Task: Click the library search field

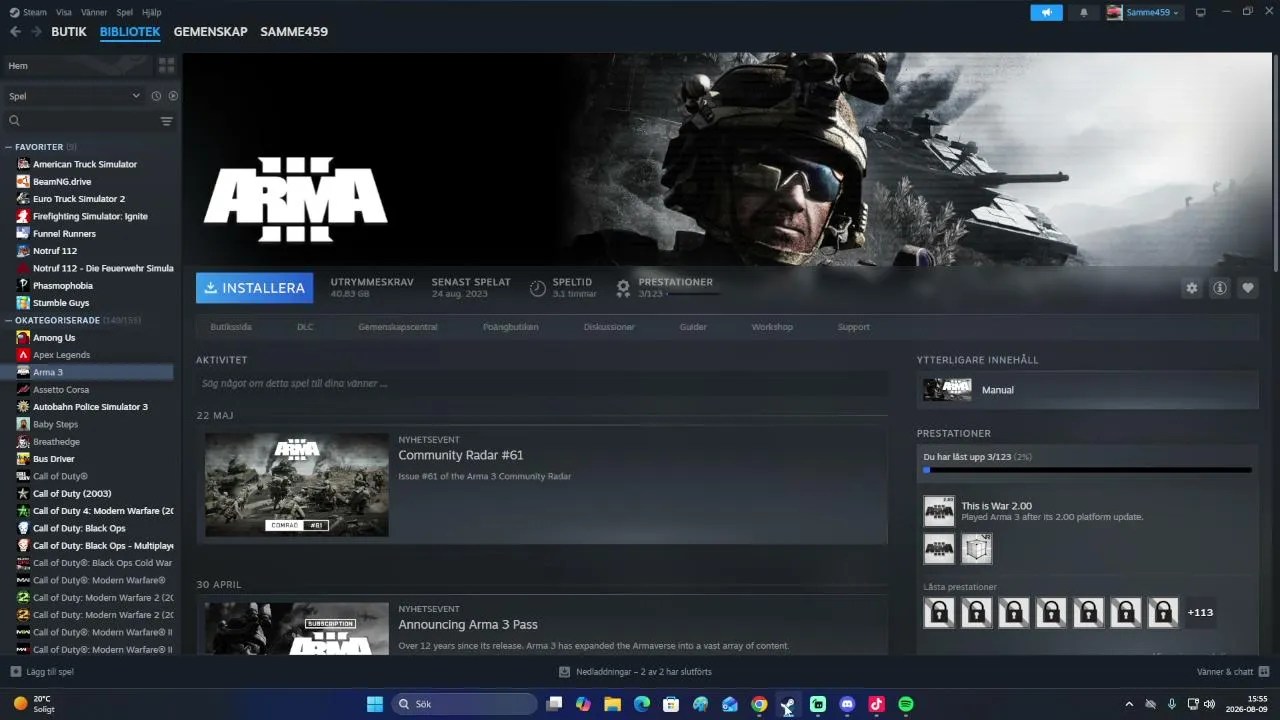Action: (x=81, y=121)
